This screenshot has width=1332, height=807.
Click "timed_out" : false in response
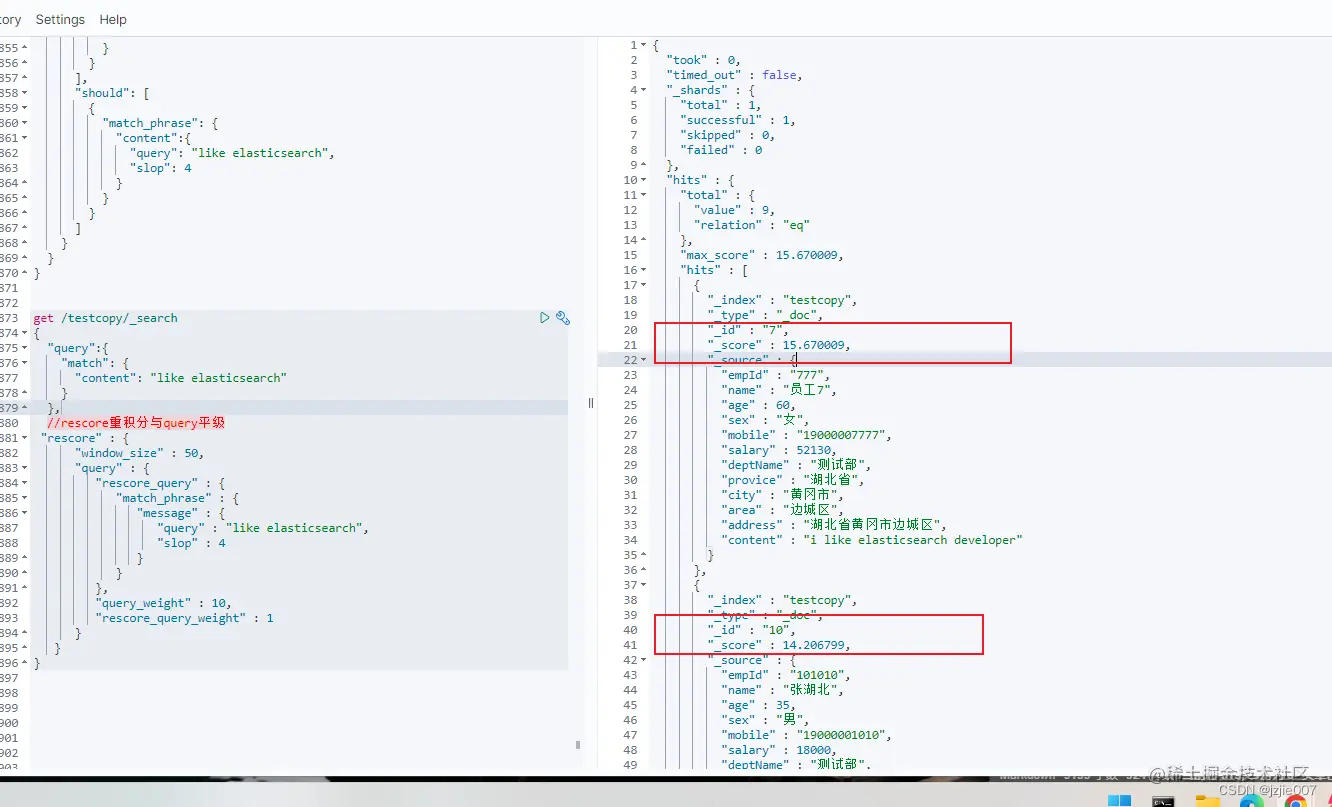pyautogui.click(x=734, y=75)
